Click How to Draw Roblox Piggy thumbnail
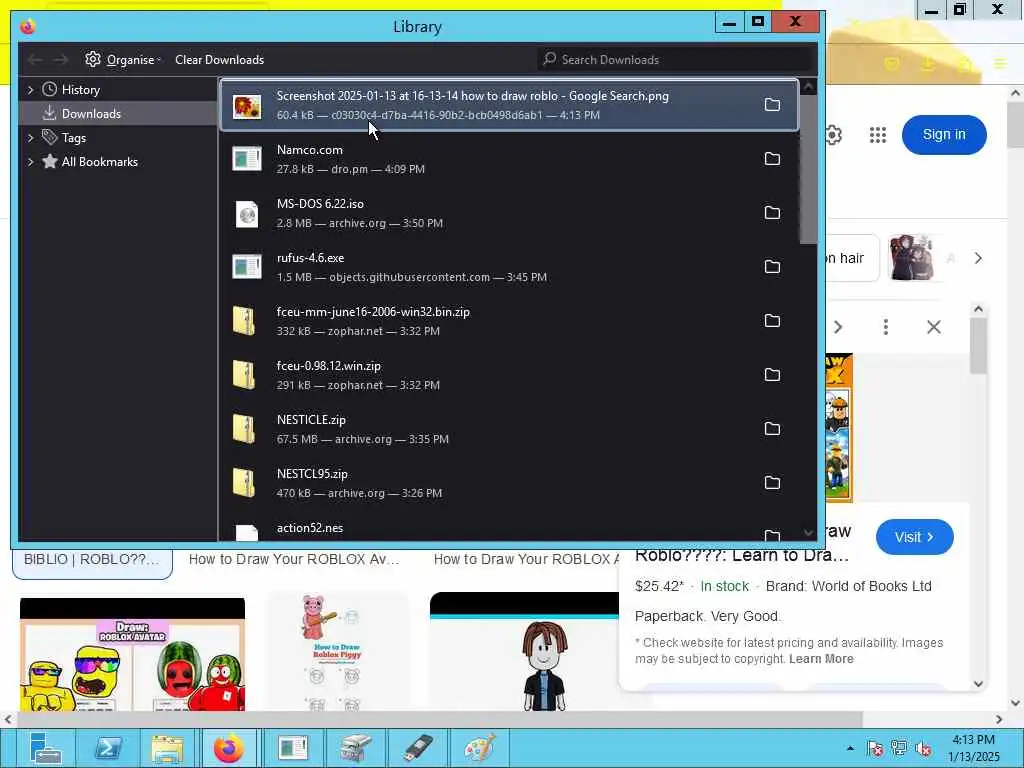This screenshot has height=768, width=1024. [337, 652]
